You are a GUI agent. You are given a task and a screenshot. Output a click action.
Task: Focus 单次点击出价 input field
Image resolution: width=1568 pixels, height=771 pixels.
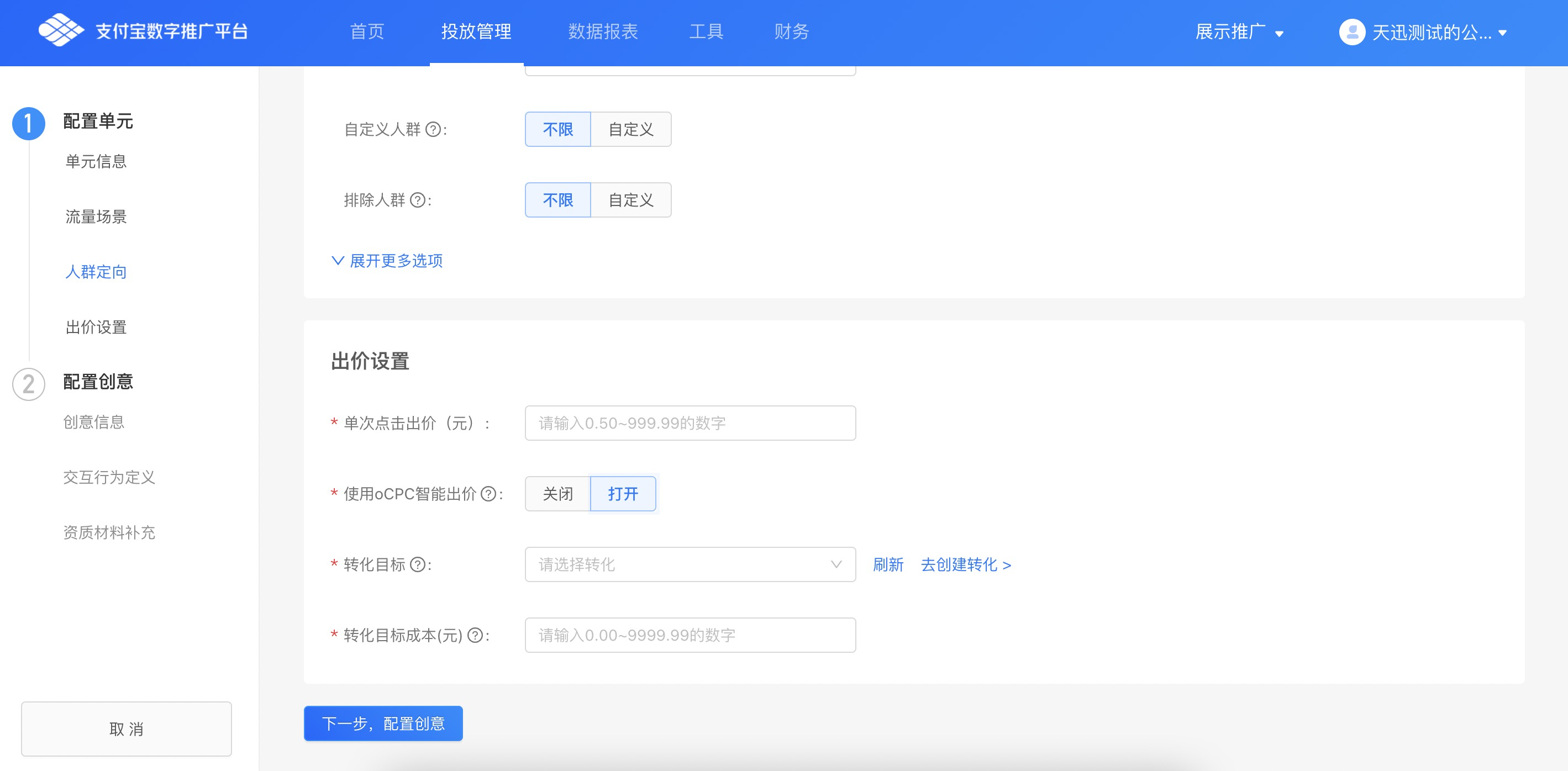tap(690, 423)
